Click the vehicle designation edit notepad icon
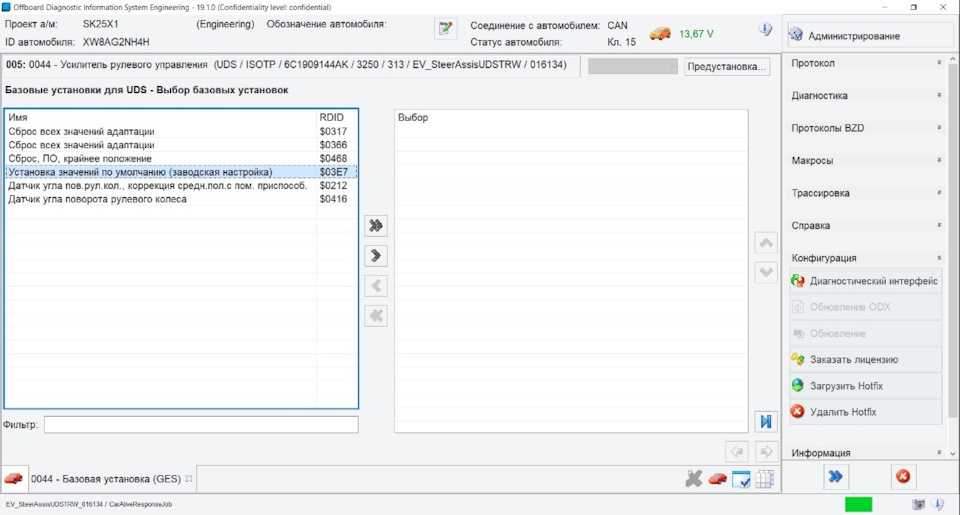 (x=445, y=28)
